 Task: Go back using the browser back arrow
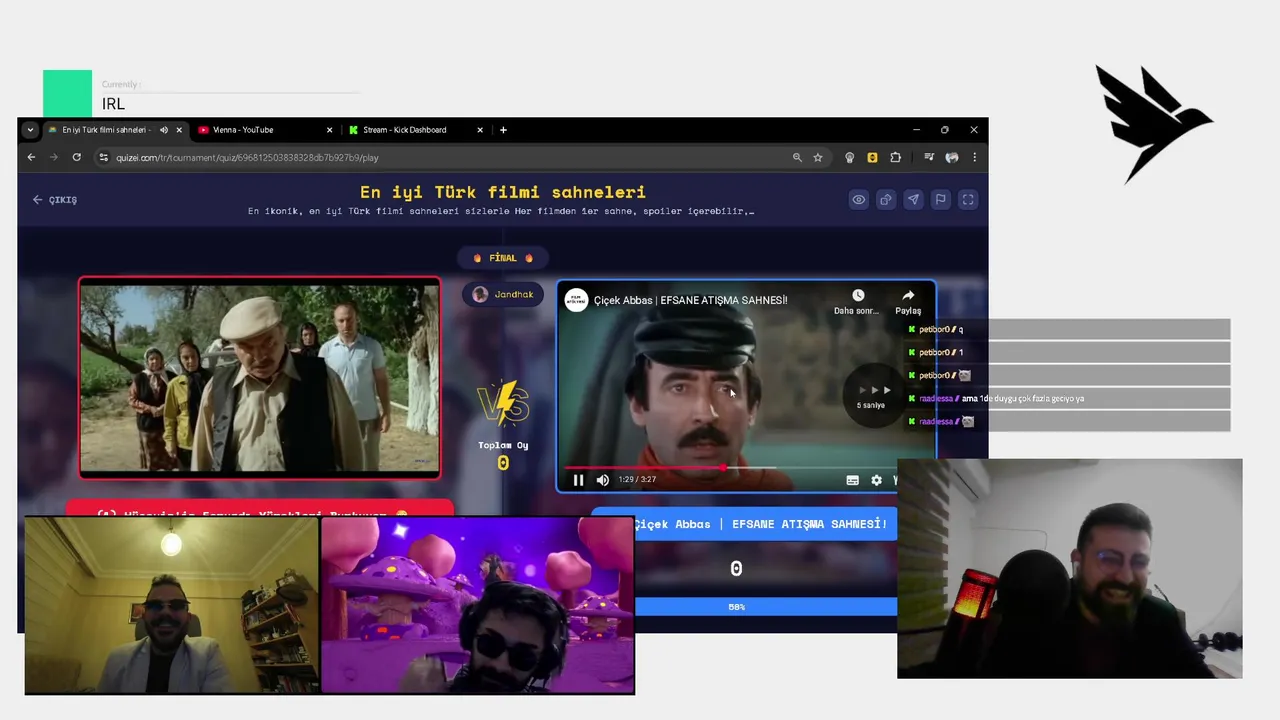pyautogui.click(x=31, y=157)
